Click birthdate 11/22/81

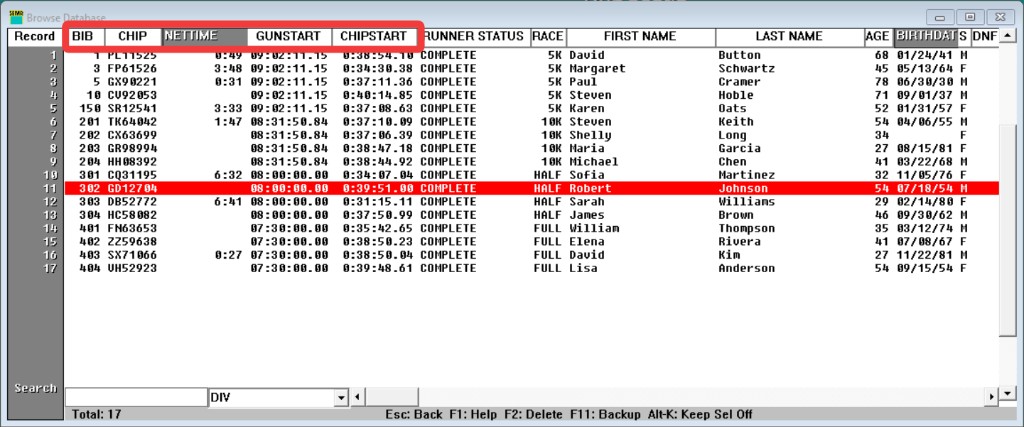[x=925, y=255]
